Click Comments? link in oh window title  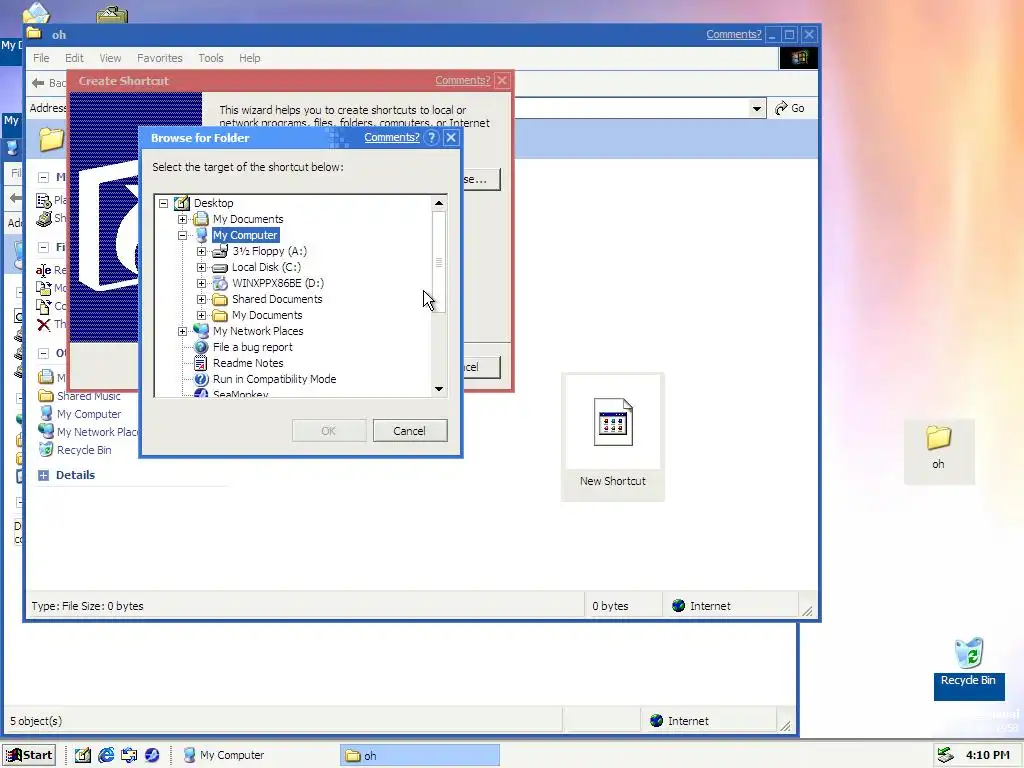pos(733,35)
